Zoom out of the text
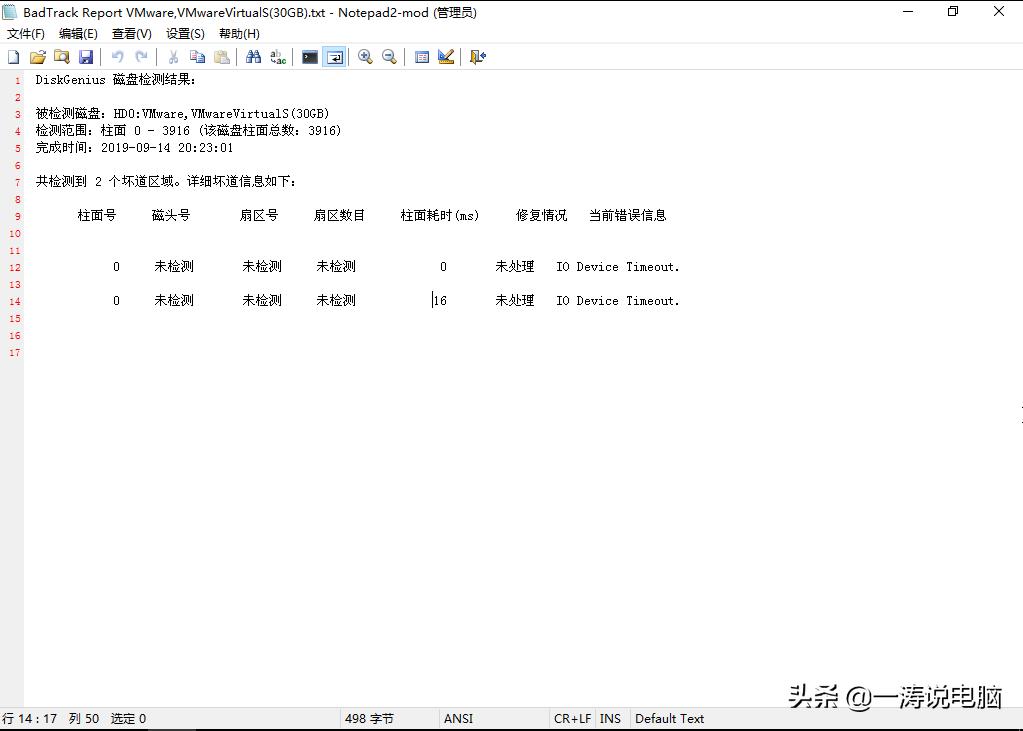This screenshot has width=1023, height=731. click(x=389, y=57)
